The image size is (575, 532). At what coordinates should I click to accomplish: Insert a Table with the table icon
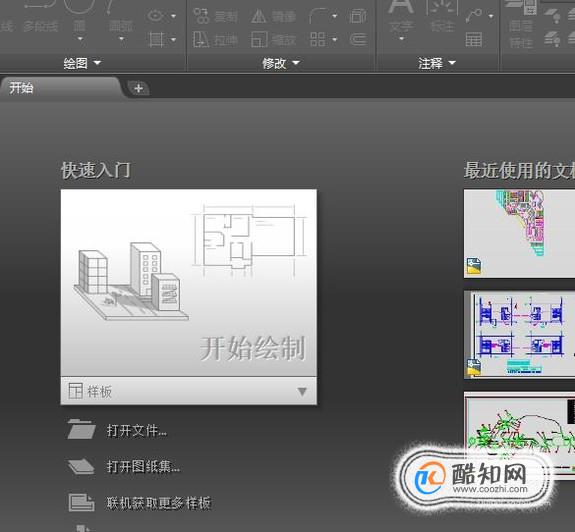click(x=474, y=40)
